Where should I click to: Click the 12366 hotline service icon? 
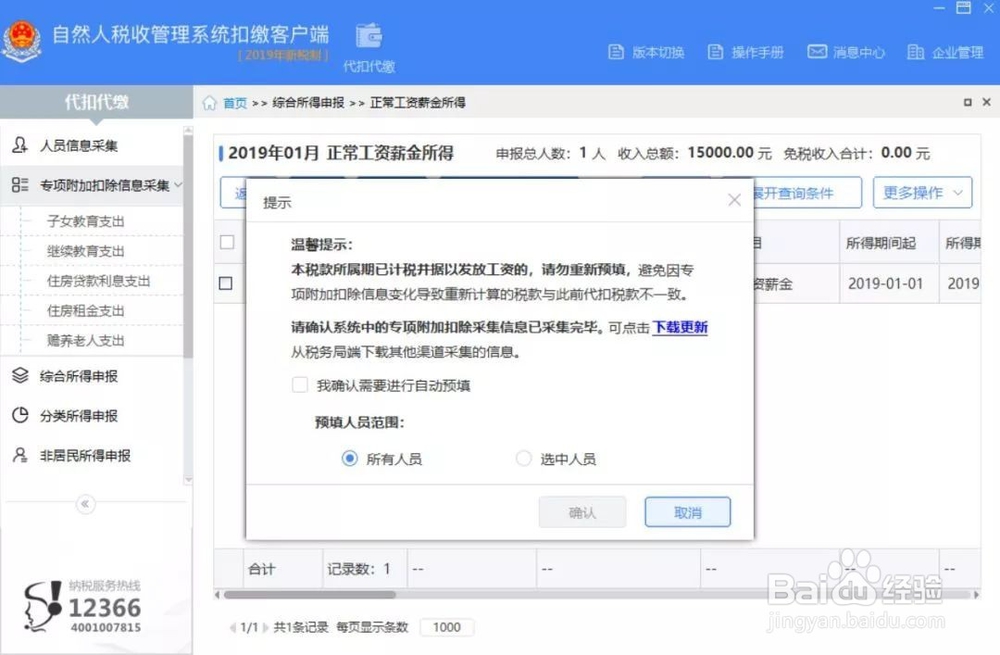point(44,606)
